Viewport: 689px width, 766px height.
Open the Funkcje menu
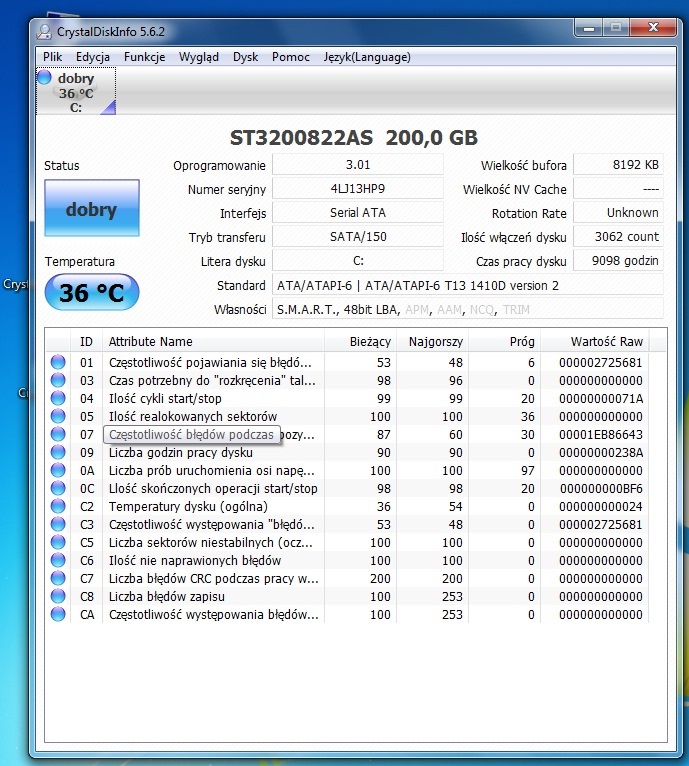point(144,57)
